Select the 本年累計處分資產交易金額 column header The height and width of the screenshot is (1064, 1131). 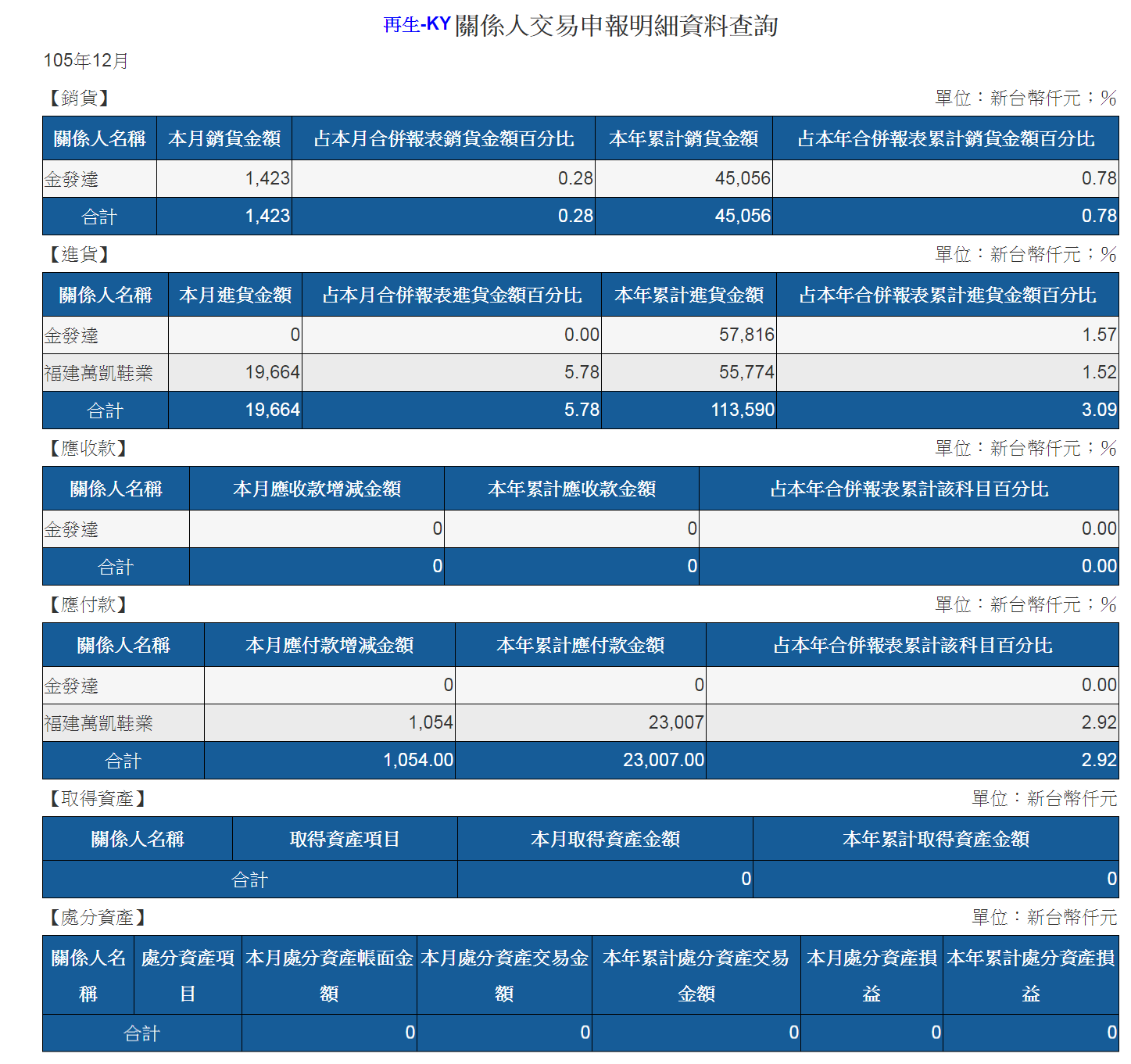[x=696, y=975]
